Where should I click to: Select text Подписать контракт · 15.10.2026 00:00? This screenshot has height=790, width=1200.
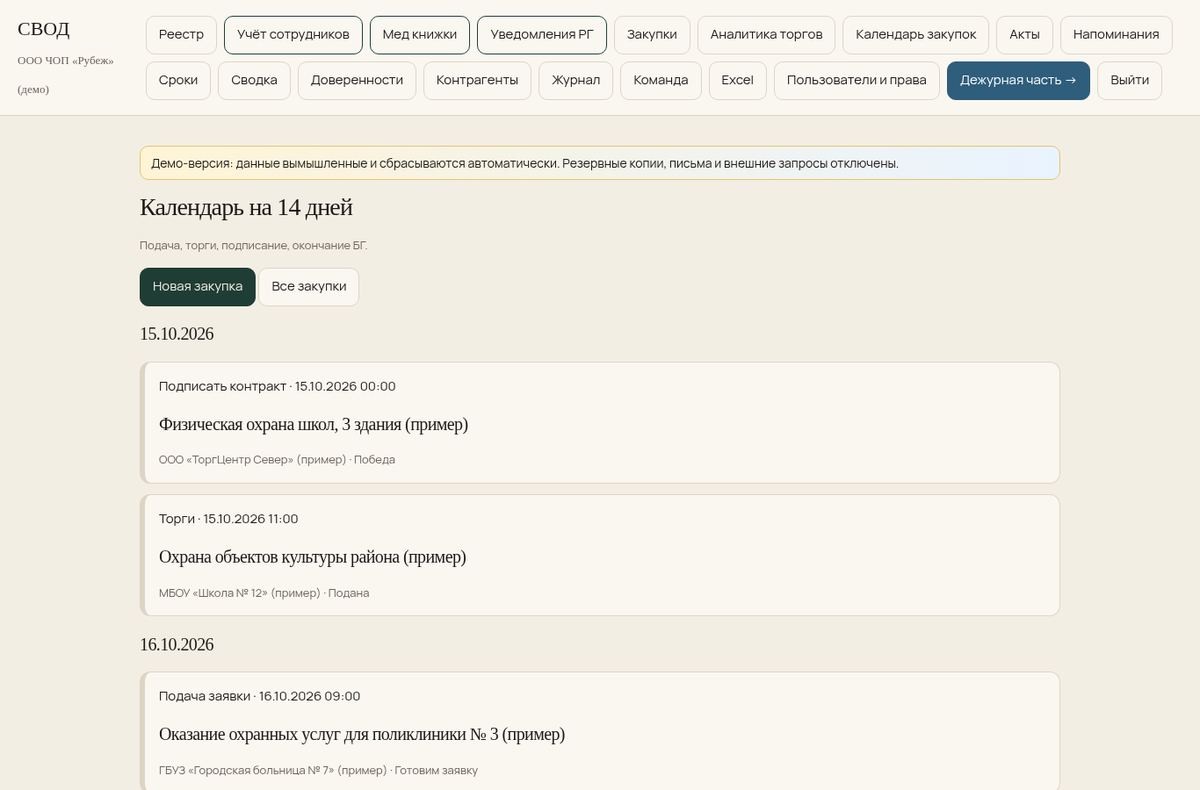[277, 386]
